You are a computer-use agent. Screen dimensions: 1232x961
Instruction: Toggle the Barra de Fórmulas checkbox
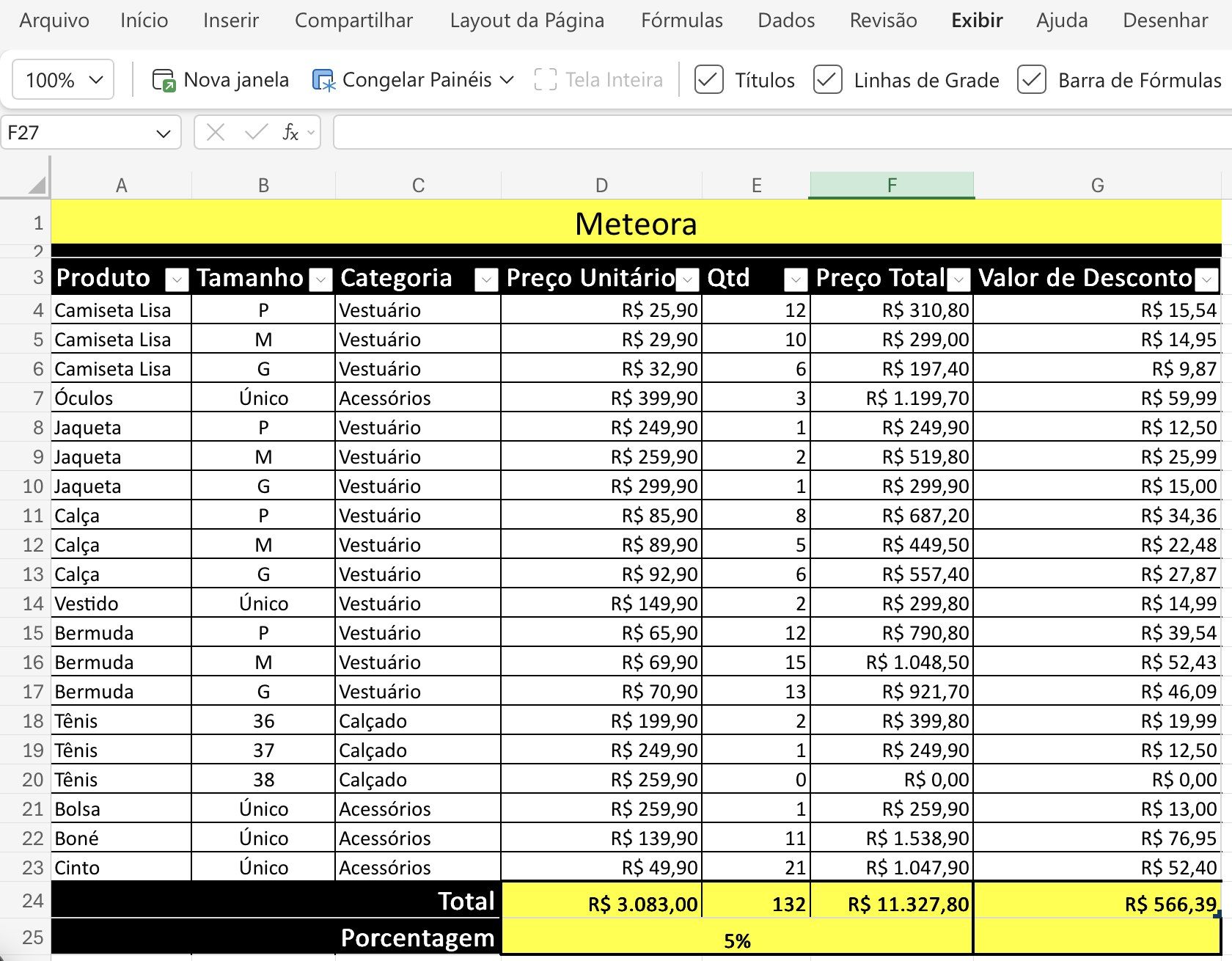(x=1032, y=80)
